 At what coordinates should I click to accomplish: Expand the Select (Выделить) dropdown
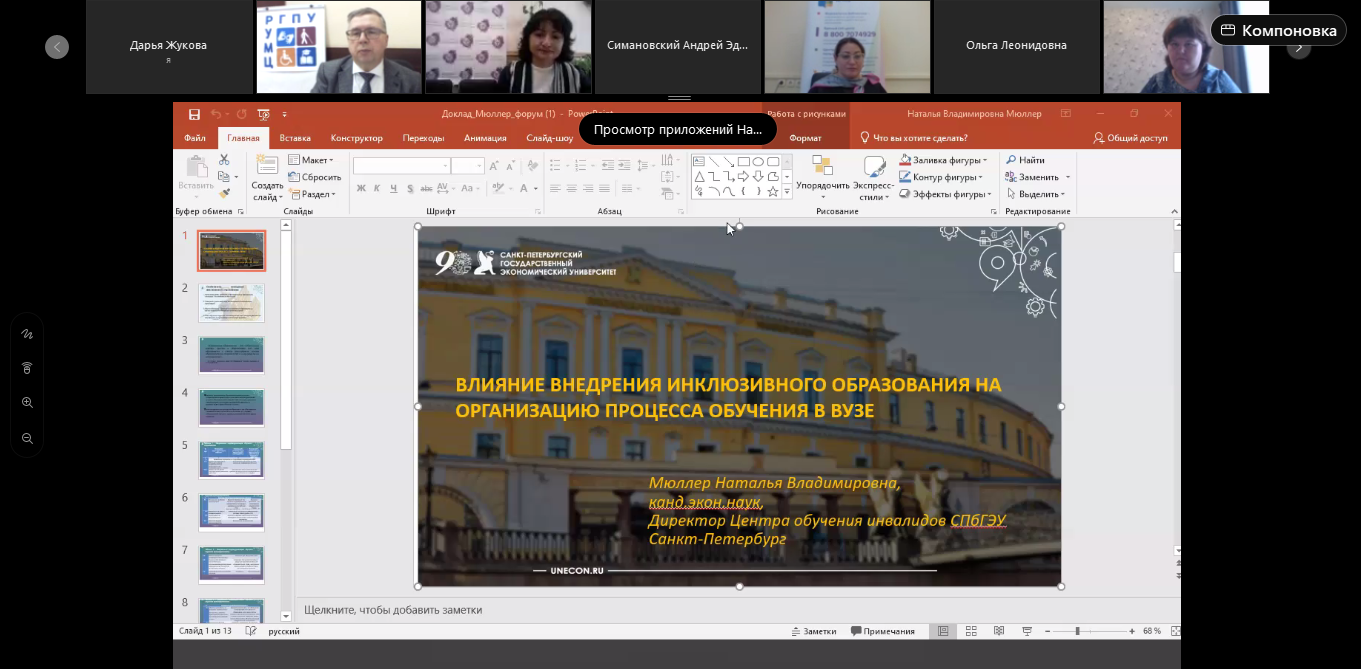(1036, 194)
